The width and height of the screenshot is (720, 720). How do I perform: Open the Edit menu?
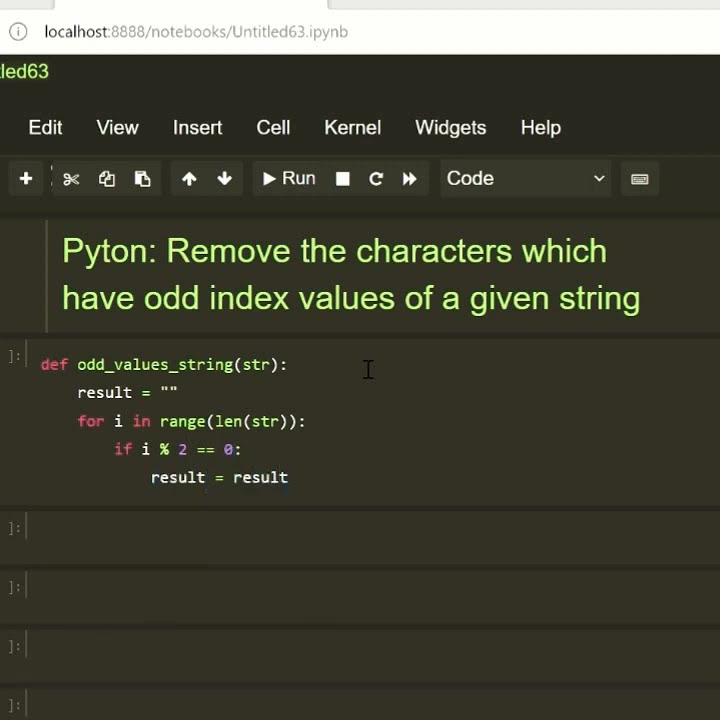[x=45, y=127]
